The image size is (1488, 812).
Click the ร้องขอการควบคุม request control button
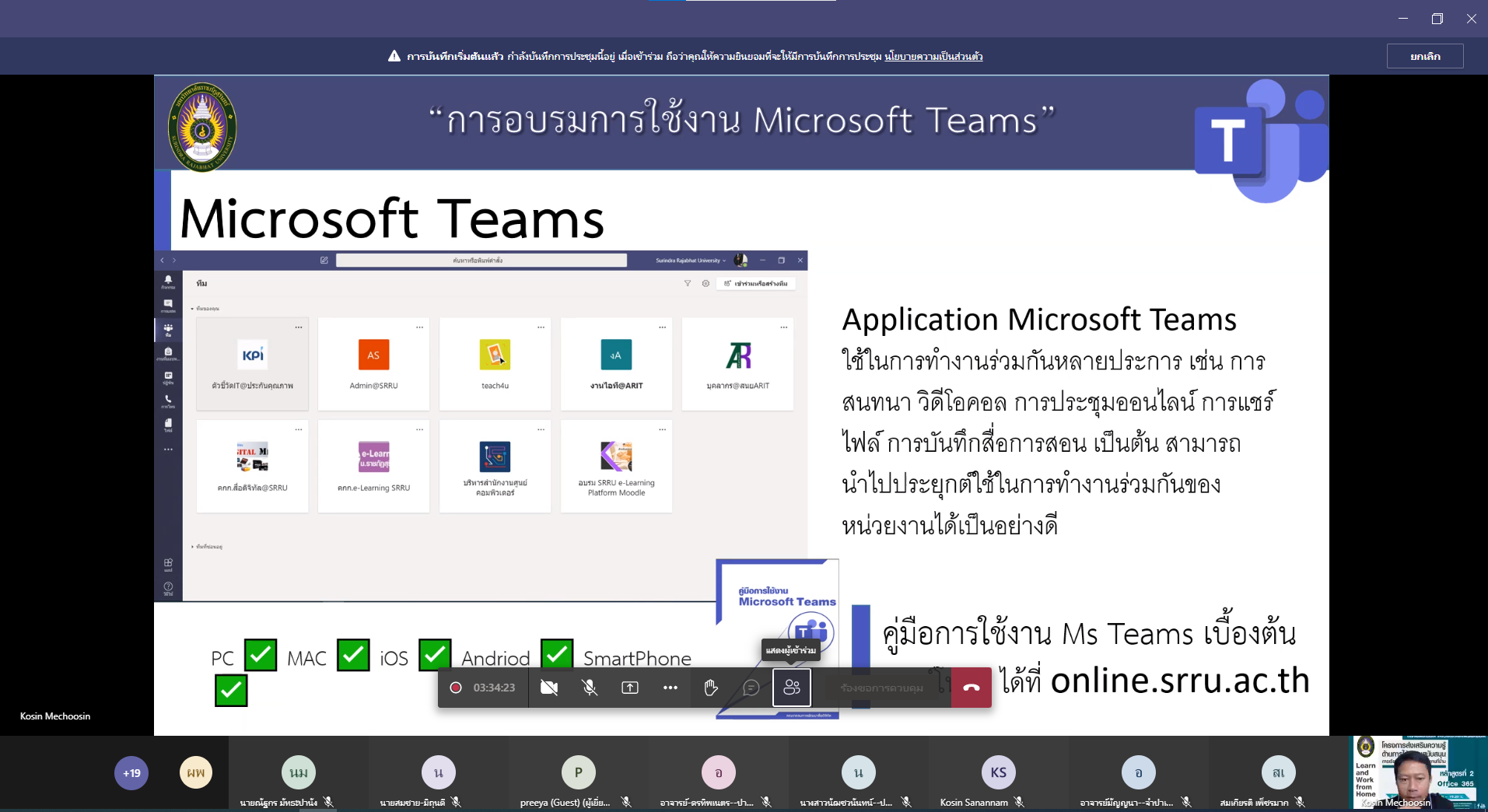coord(882,688)
